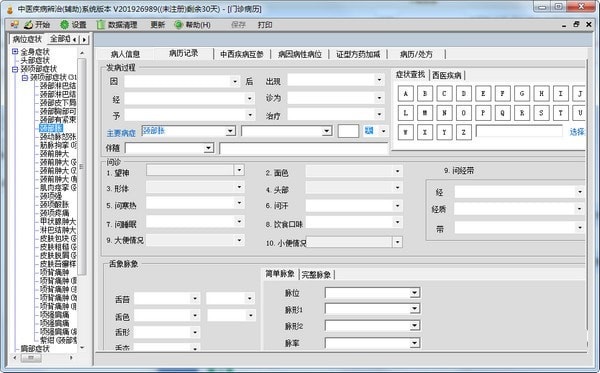
Task: Select 颈动脉怒张 in the symptom tree
Action: tap(58, 137)
